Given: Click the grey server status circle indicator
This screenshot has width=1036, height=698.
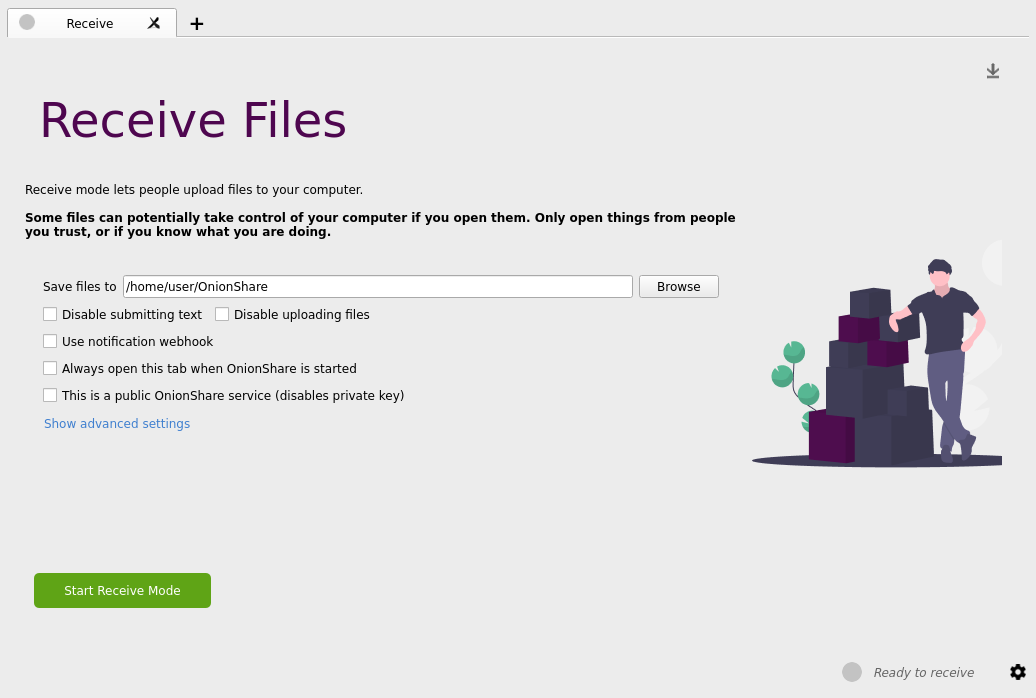Looking at the screenshot, I should click(851, 672).
